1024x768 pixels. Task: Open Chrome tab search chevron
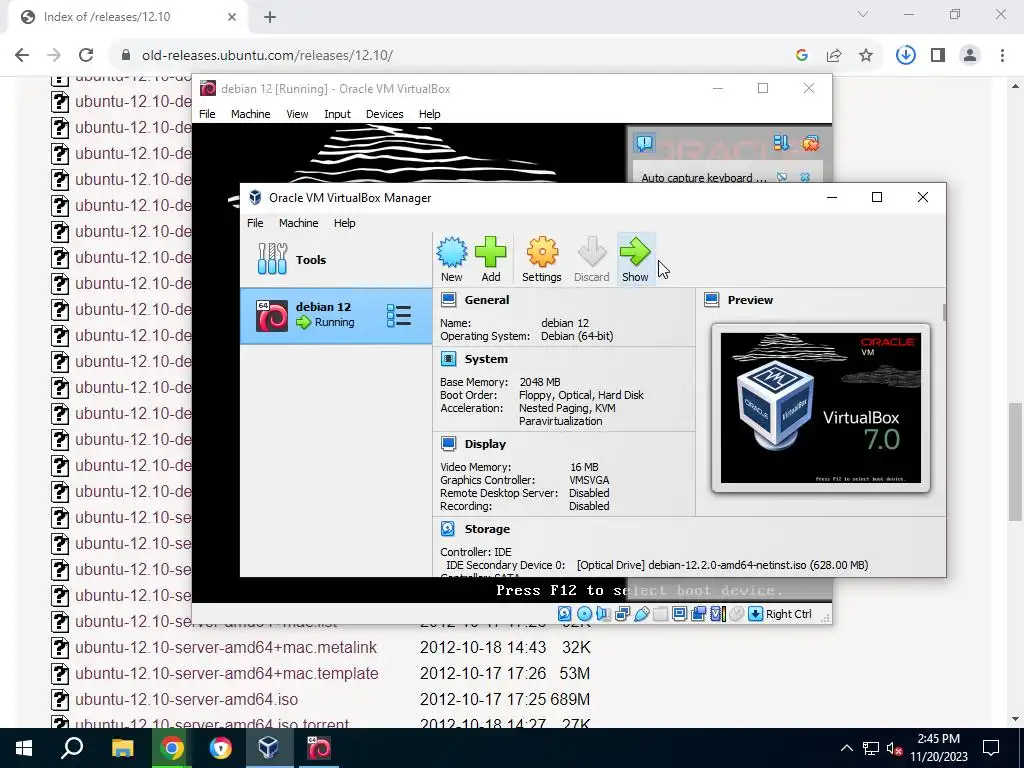click(x=863, y=14)
